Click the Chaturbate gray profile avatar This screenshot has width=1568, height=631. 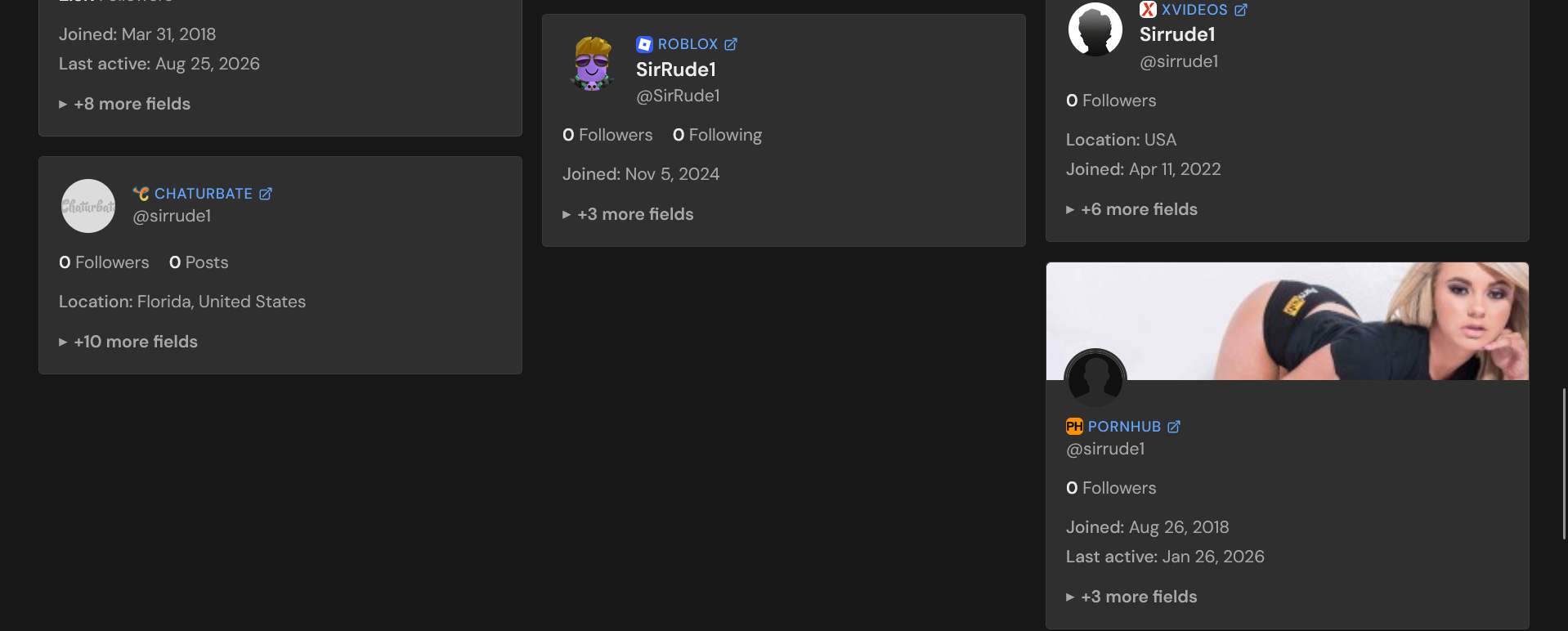(88, 206)
